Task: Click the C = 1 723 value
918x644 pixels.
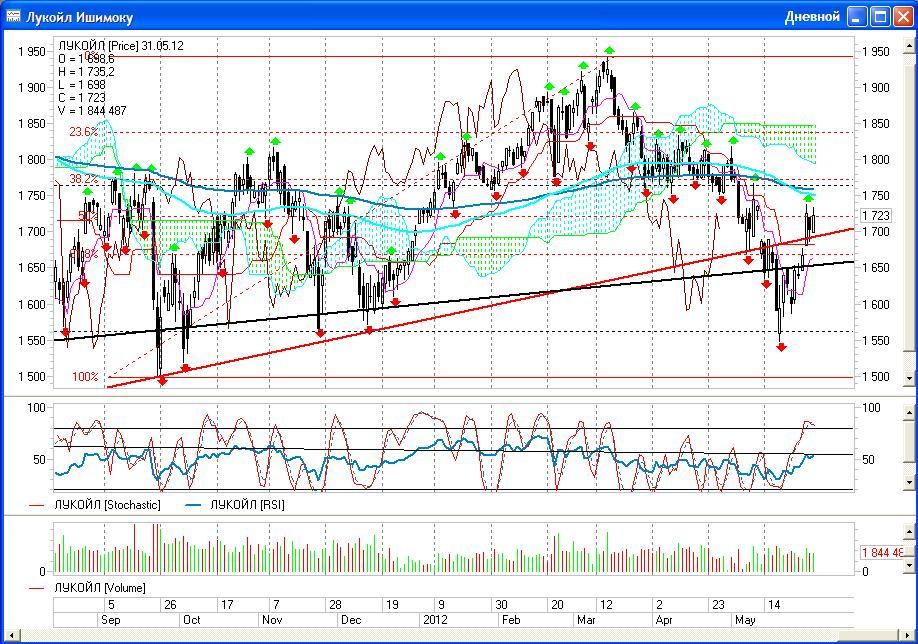Action: pos(82,98)
